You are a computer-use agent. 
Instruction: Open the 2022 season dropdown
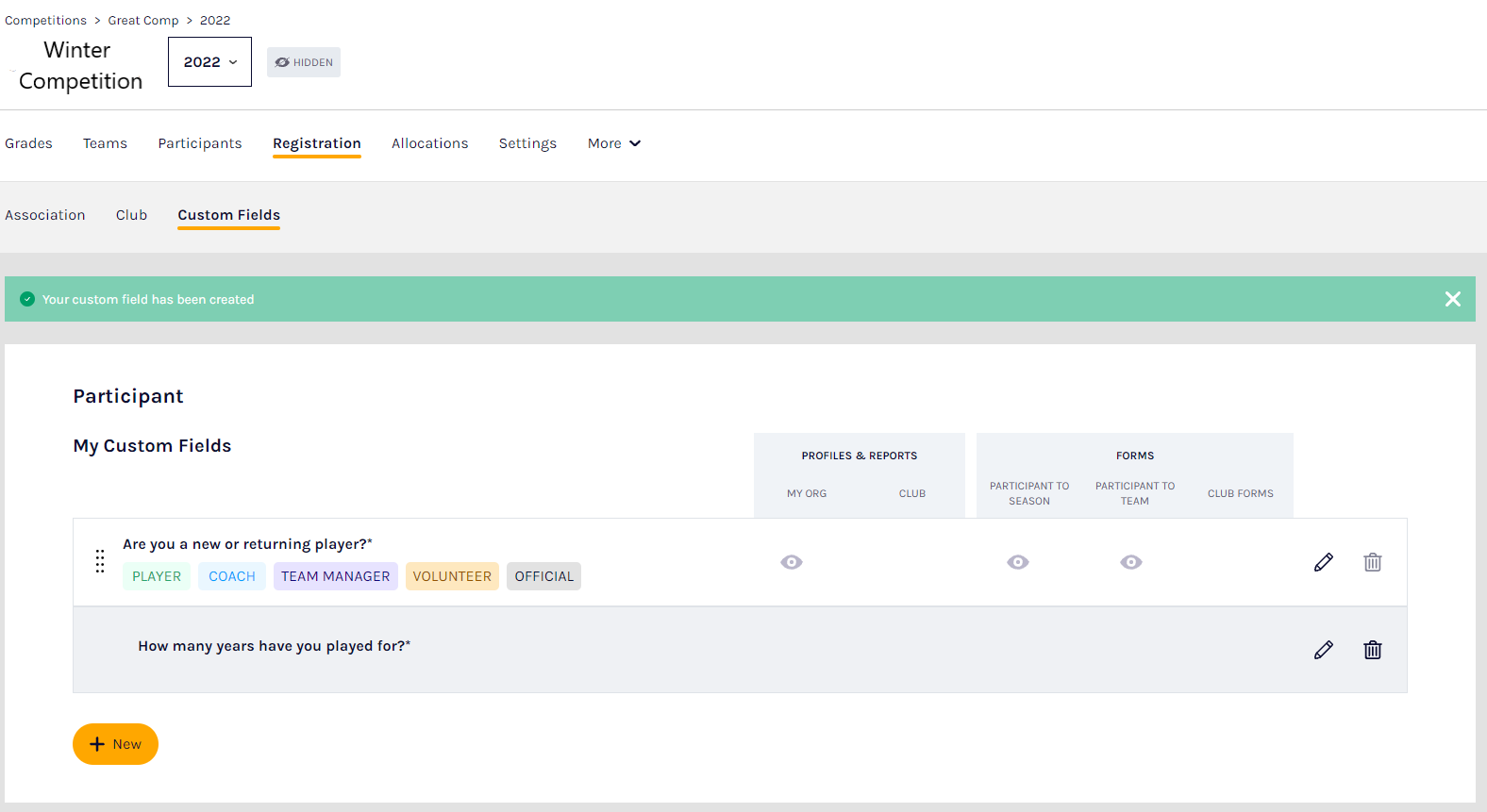[209, 62]
